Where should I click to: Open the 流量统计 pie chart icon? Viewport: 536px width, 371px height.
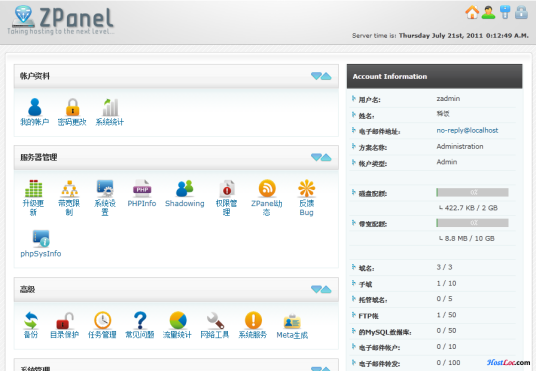pos(178,320)
